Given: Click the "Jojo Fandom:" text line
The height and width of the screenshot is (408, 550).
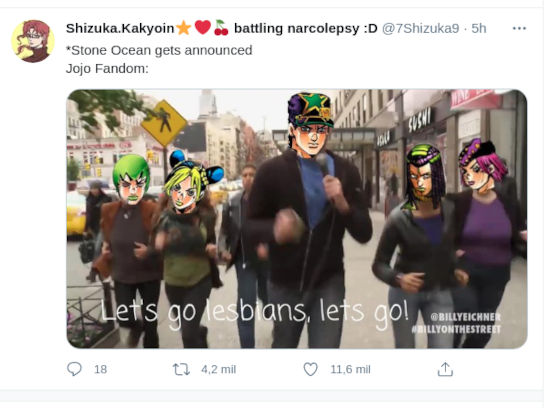Looking at the screenshot, I should (107, 68).
